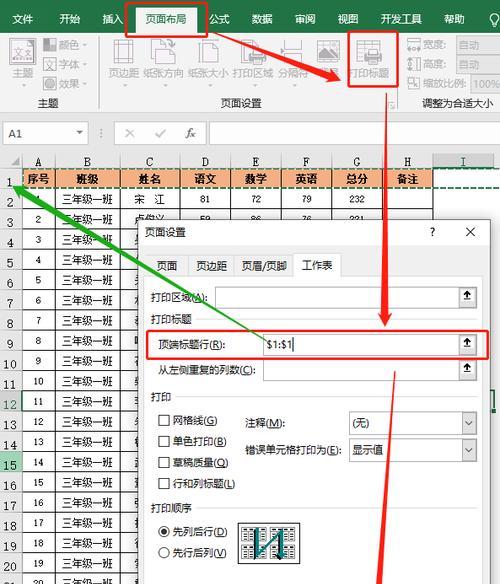This screenshot has height=584, width=500.
Task: Click the Background (背景) picture icon
Action: (328, 51)
